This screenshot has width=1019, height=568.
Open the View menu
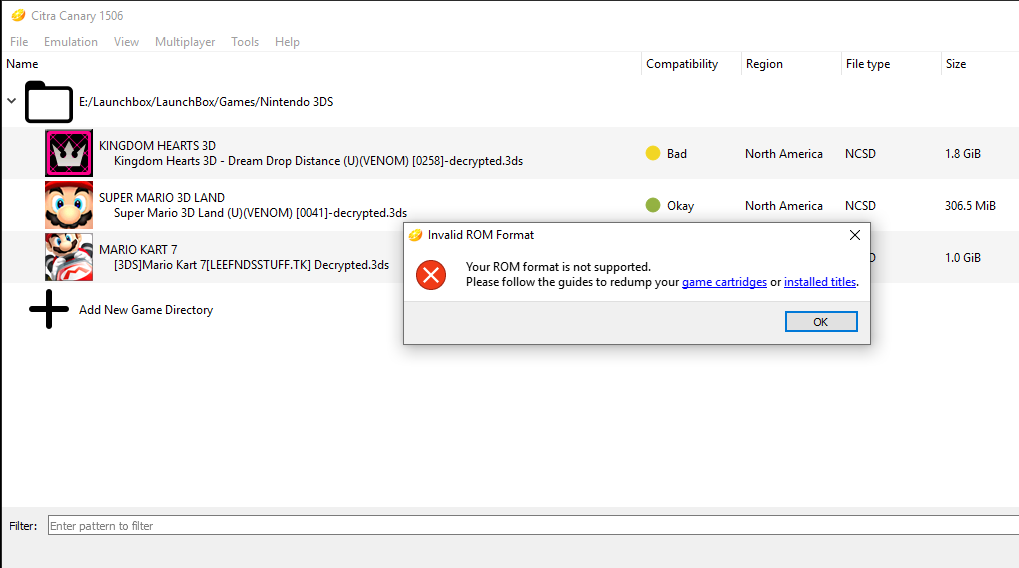(126, 42)
